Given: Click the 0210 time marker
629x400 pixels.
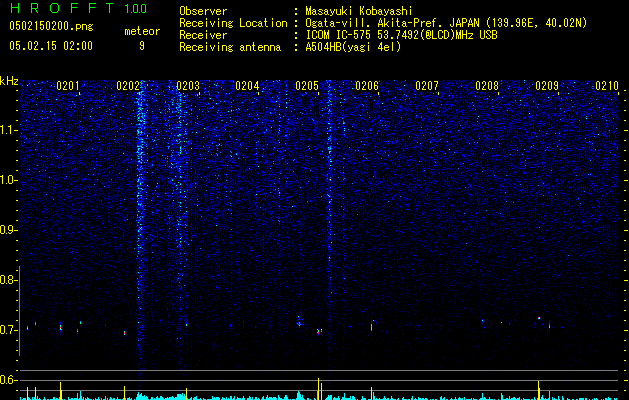Looking at the screenshot, I should [607, 85].
